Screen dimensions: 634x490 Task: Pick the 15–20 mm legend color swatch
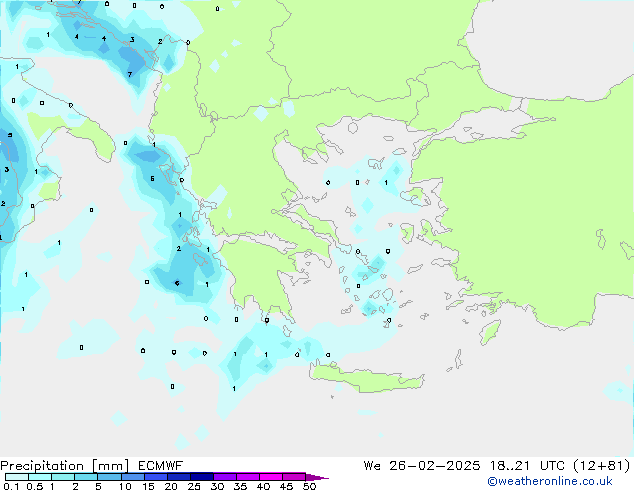pyautogui.click(x=156, y=477)
